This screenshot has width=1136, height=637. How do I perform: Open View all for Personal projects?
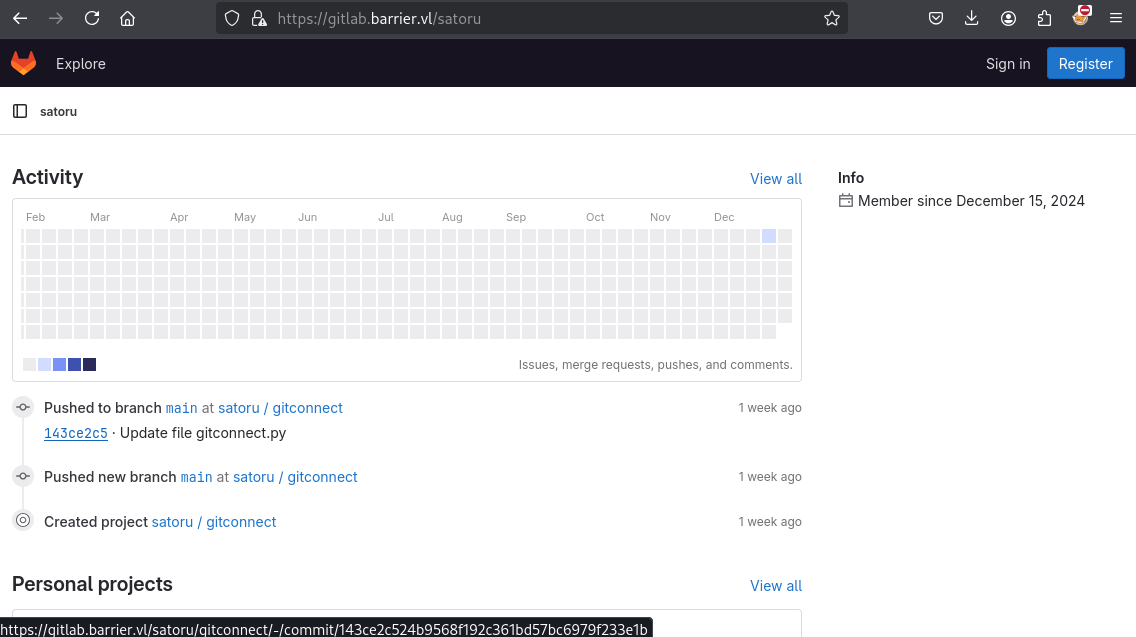[775, 586]
